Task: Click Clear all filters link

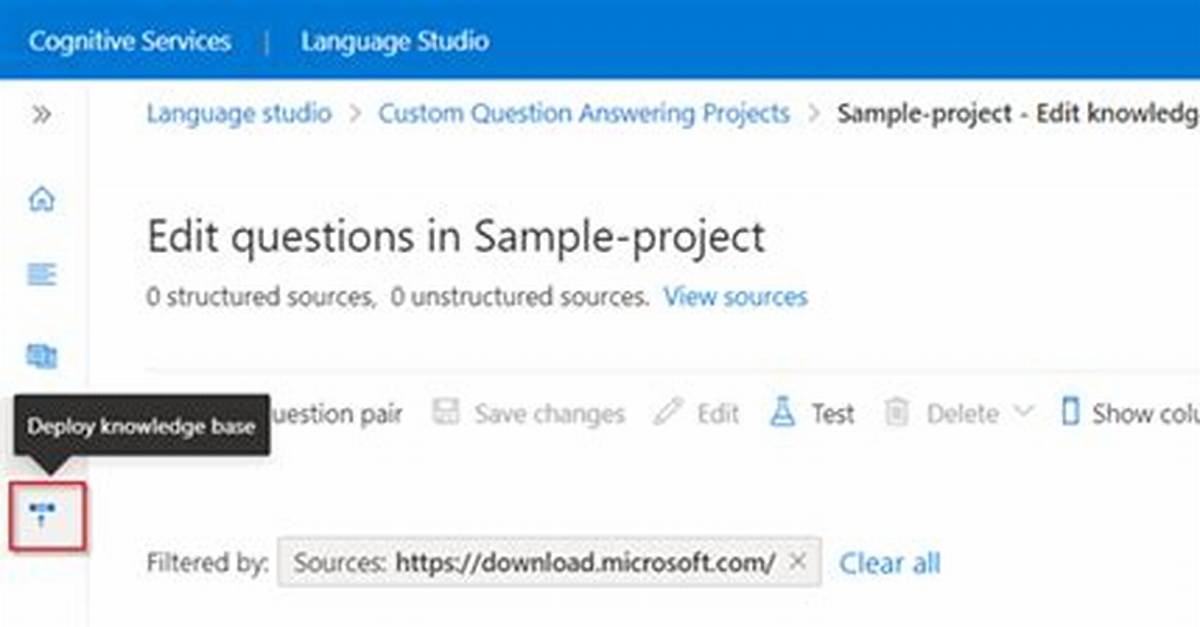Action: tap(890, 564)
